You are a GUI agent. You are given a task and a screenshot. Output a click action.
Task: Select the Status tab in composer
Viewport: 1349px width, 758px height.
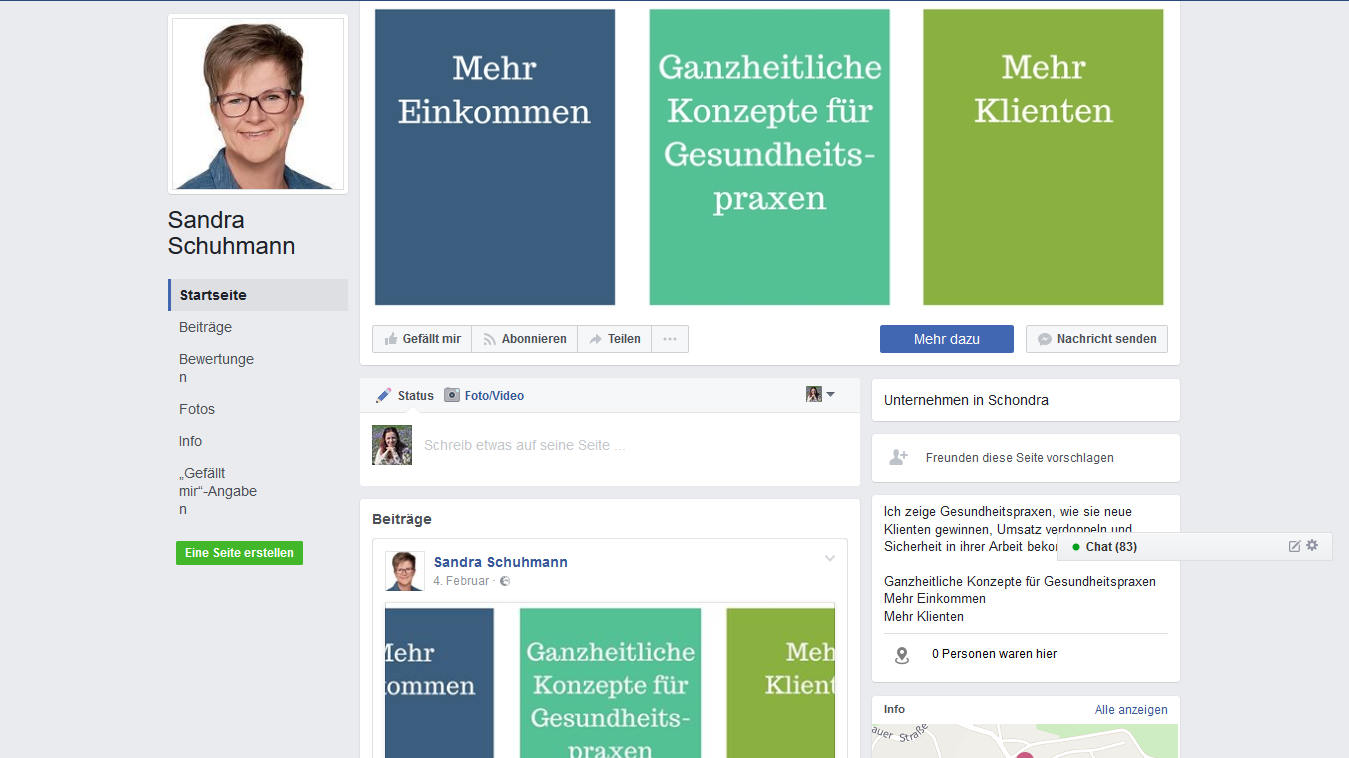tap(405, 395)
